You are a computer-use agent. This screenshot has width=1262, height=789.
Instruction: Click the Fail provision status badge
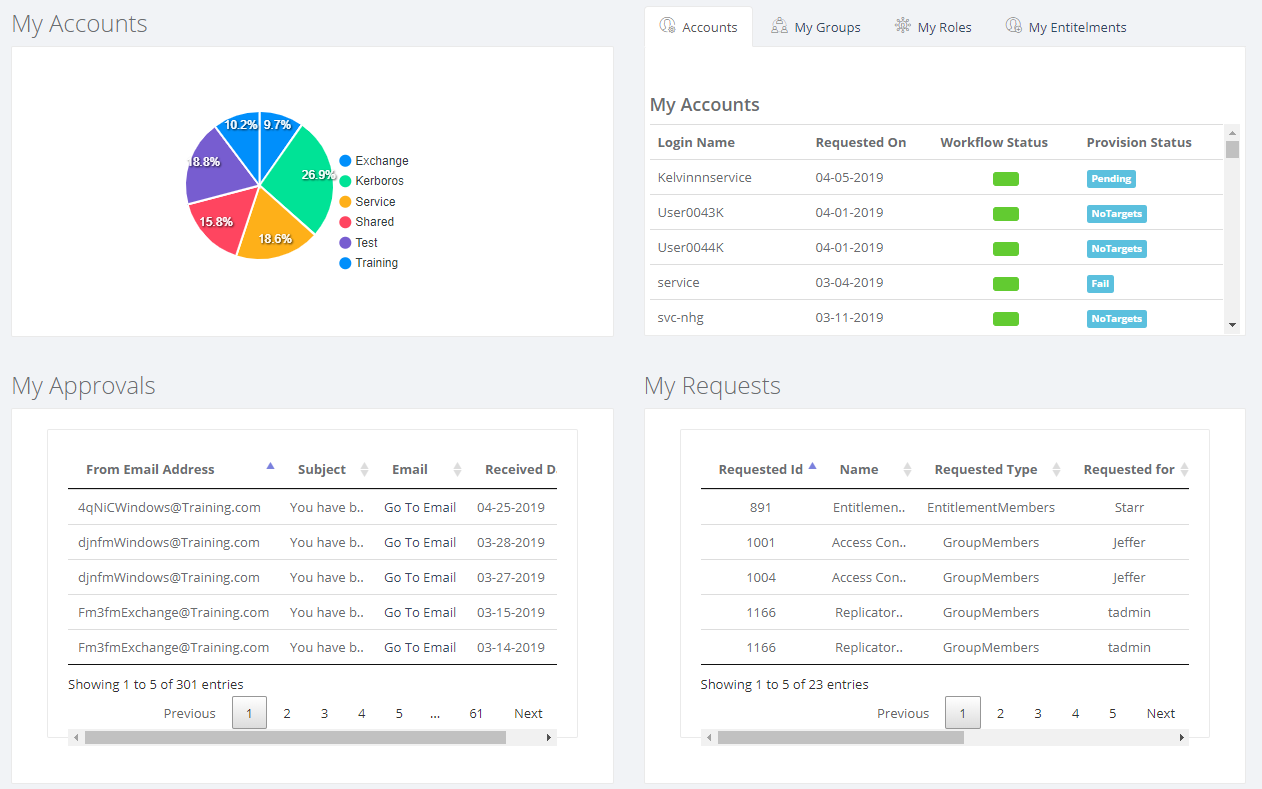pyautogui.click(x=1100, y=284)
